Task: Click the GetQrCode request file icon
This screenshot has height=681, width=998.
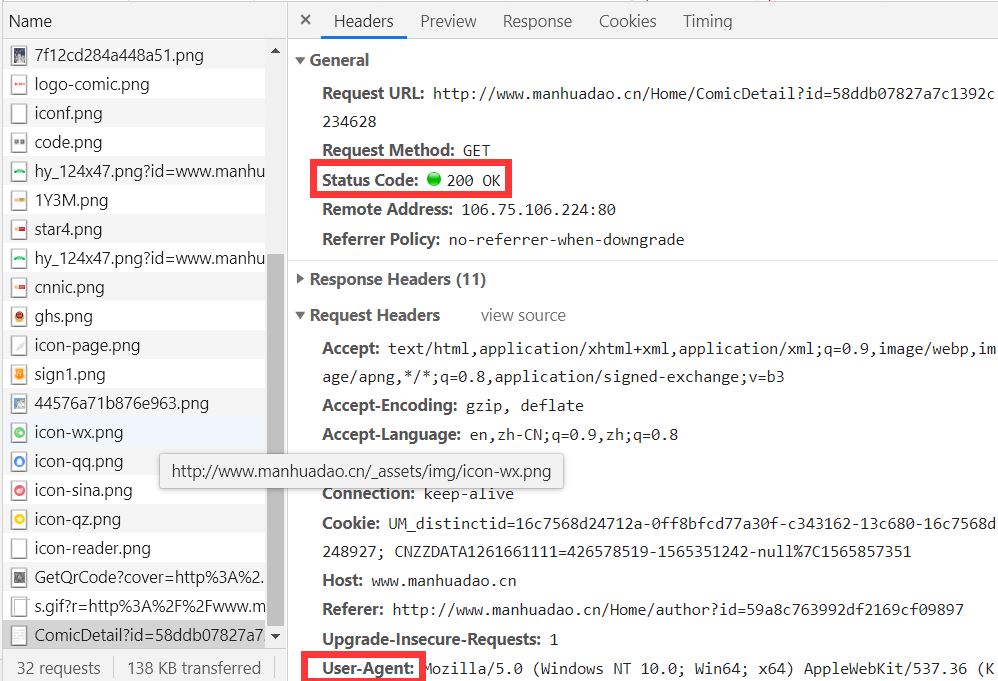Action: click(x=19, y=577)
